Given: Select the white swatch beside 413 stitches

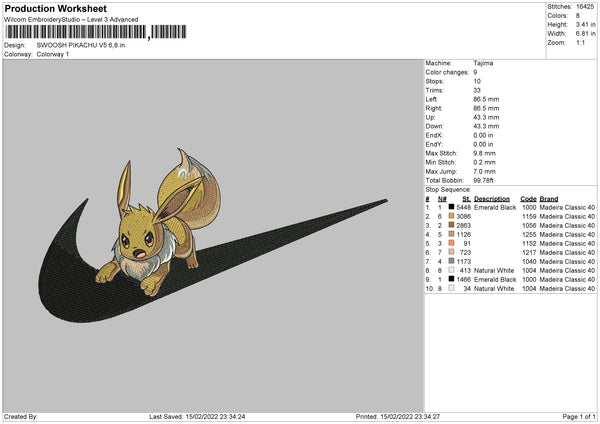Looking at the screenshot, I should tap(452, 270).
